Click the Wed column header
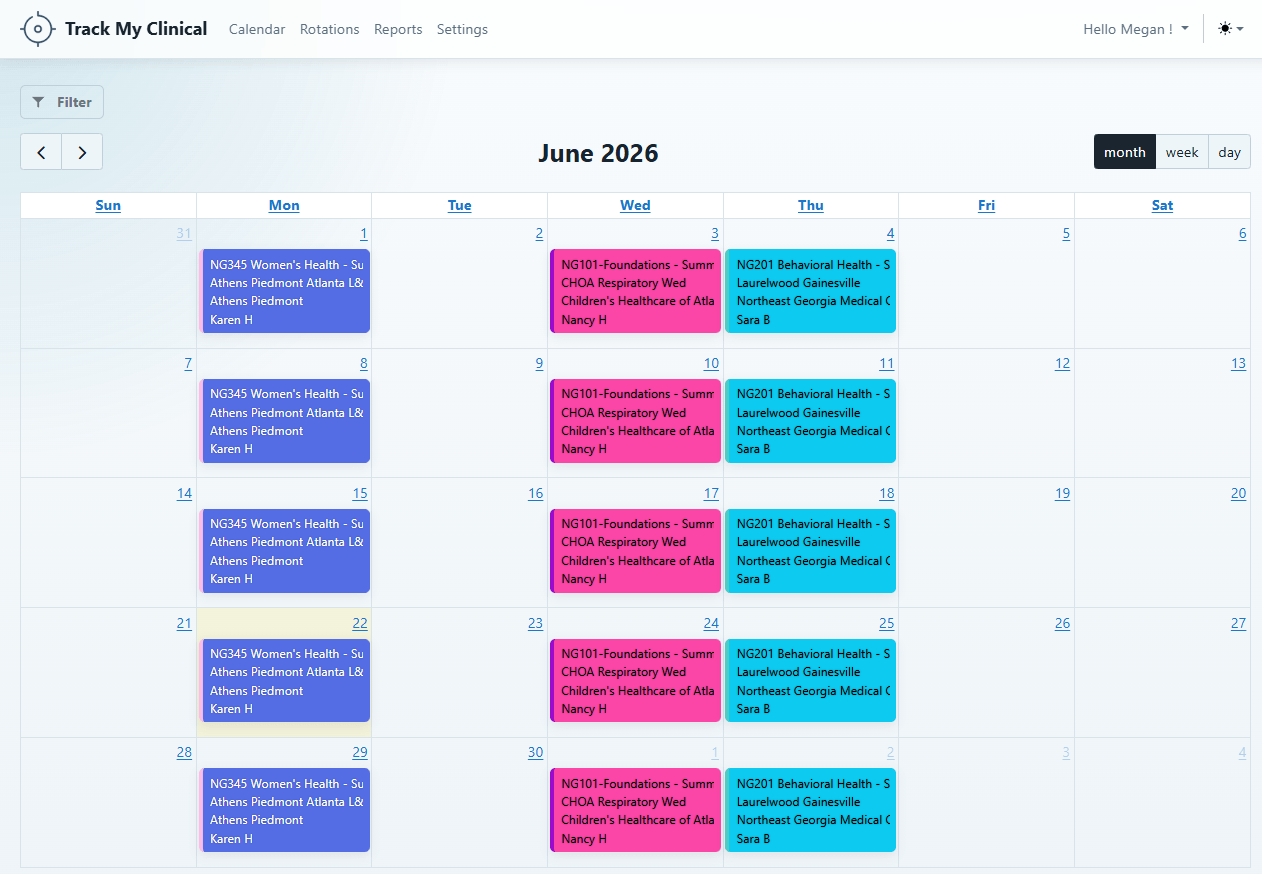Screen dimensions: 1262x874 (x=635, y=205)
